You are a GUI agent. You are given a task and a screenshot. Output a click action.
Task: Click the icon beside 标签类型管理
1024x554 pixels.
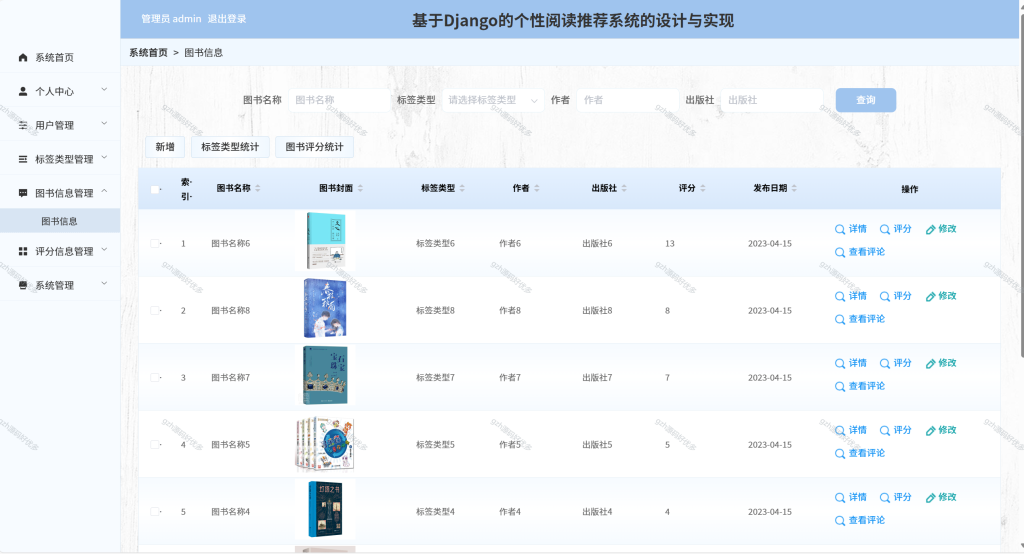[23, 159]
